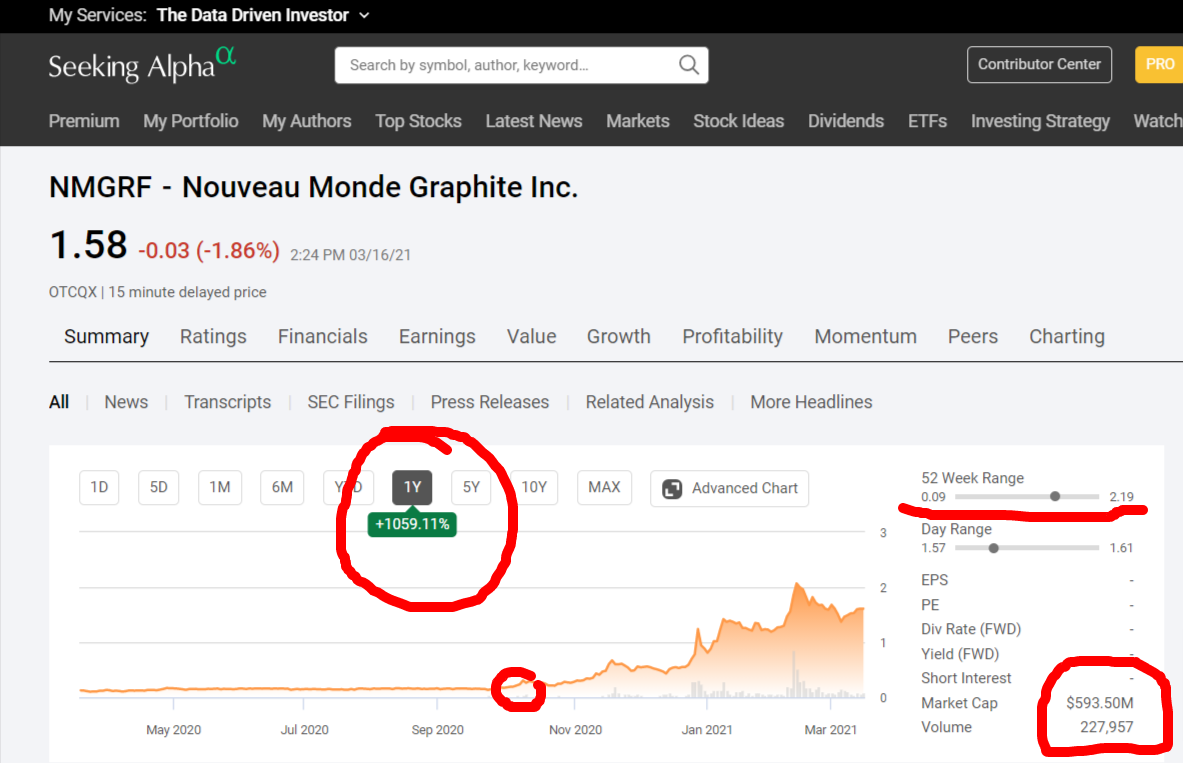The height and width of the screenshot is (763, 1183).
Task: Click the Short Interest label
Action: [966, 678]
